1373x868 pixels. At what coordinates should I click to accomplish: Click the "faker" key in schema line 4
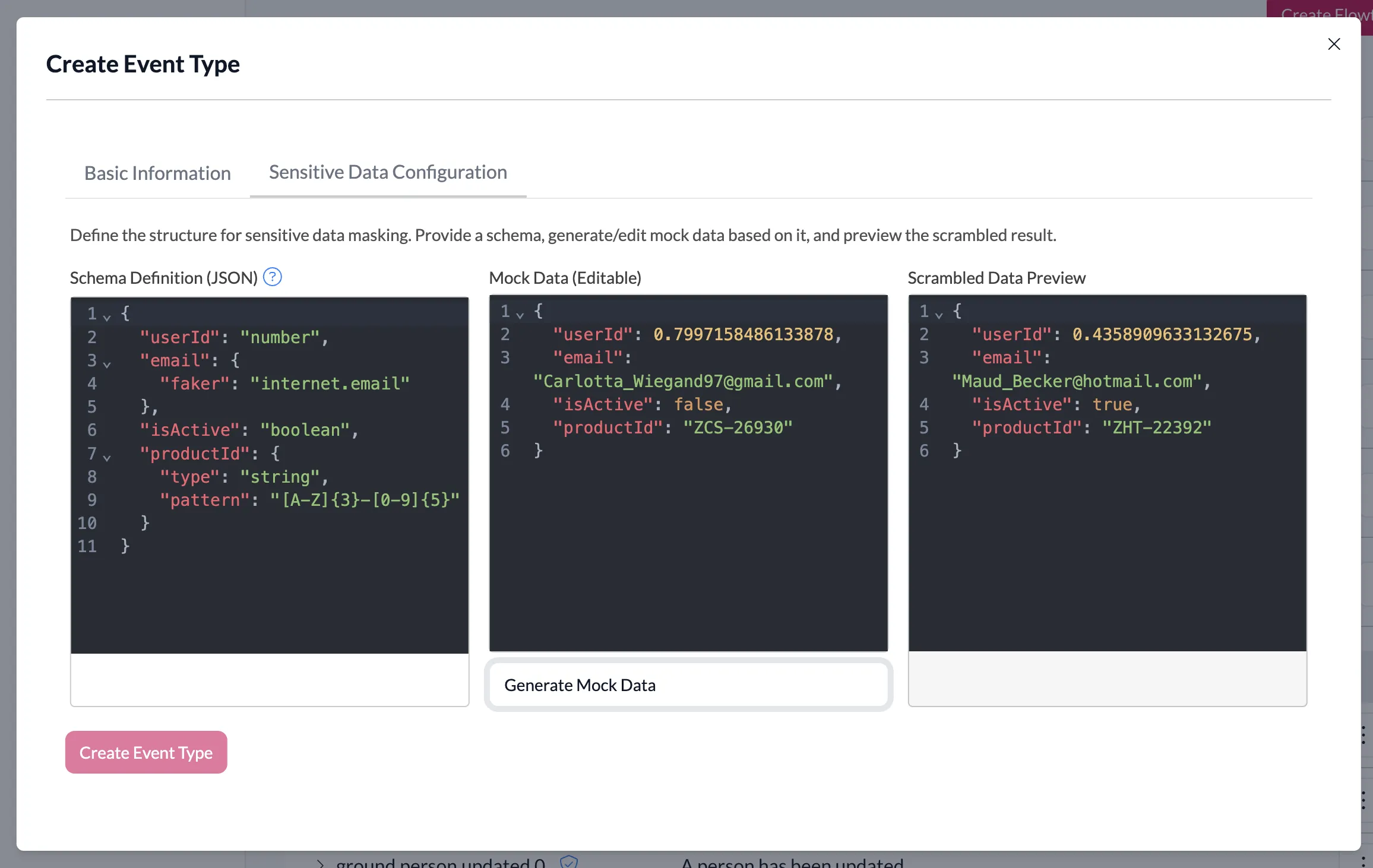[195, 384]
